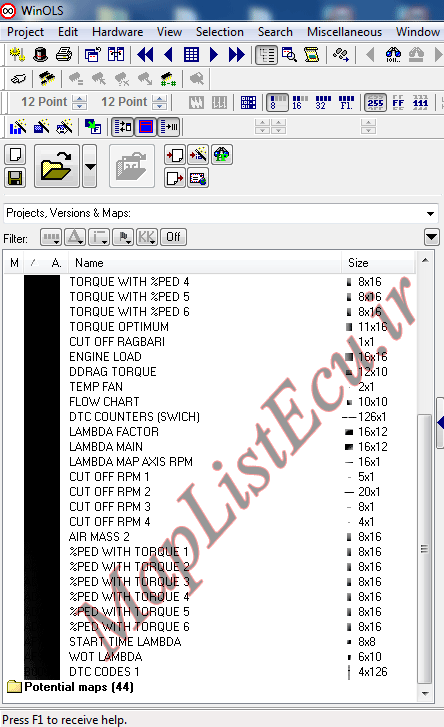This screenshot has width=444, height=727.
Task: Click the chip hardware icon in second toolbar
Action: (x=46, y=79)
